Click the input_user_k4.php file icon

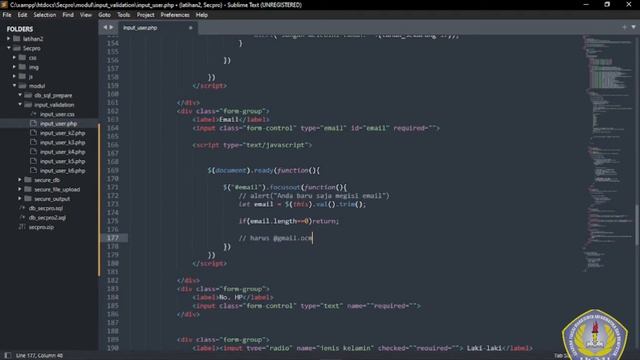(x=33, y=151)
